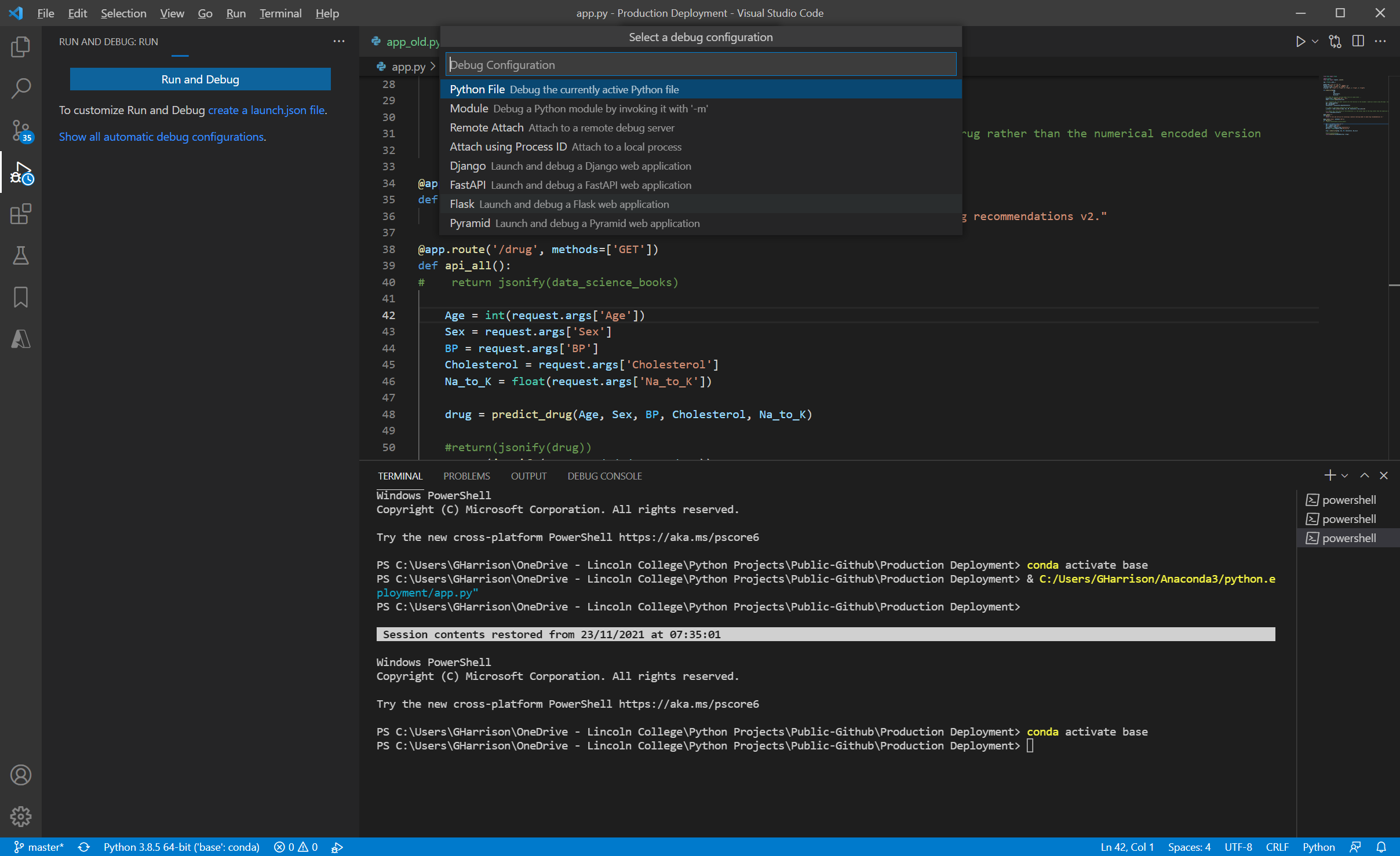
Task: Switch to the Debug Console tab
Action: (604, 475)
